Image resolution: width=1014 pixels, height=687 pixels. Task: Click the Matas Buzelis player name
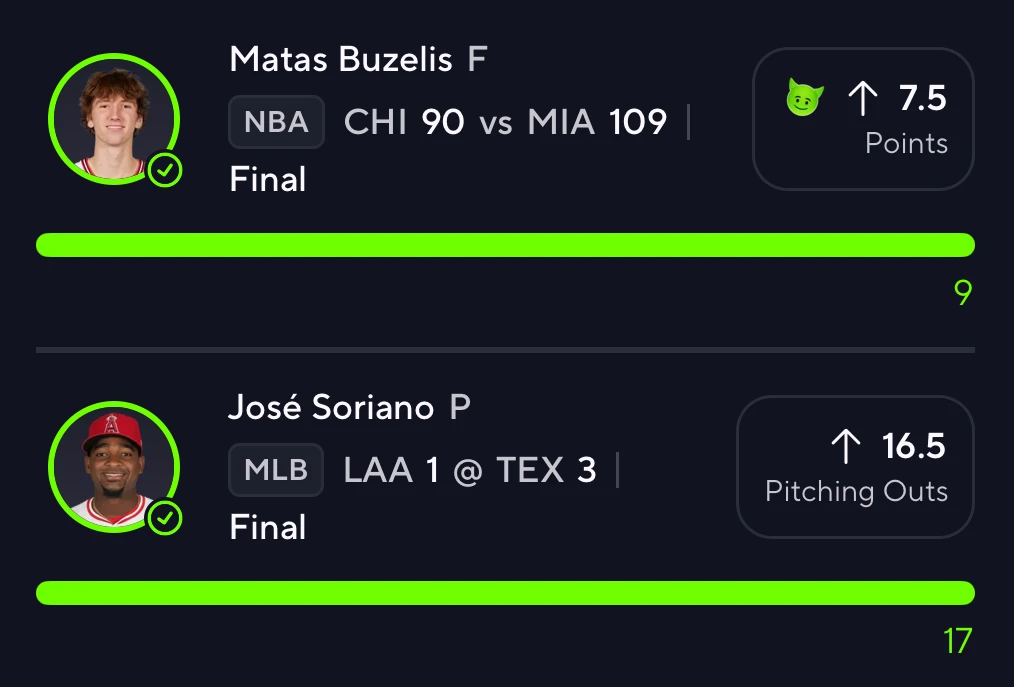point(341,60)
